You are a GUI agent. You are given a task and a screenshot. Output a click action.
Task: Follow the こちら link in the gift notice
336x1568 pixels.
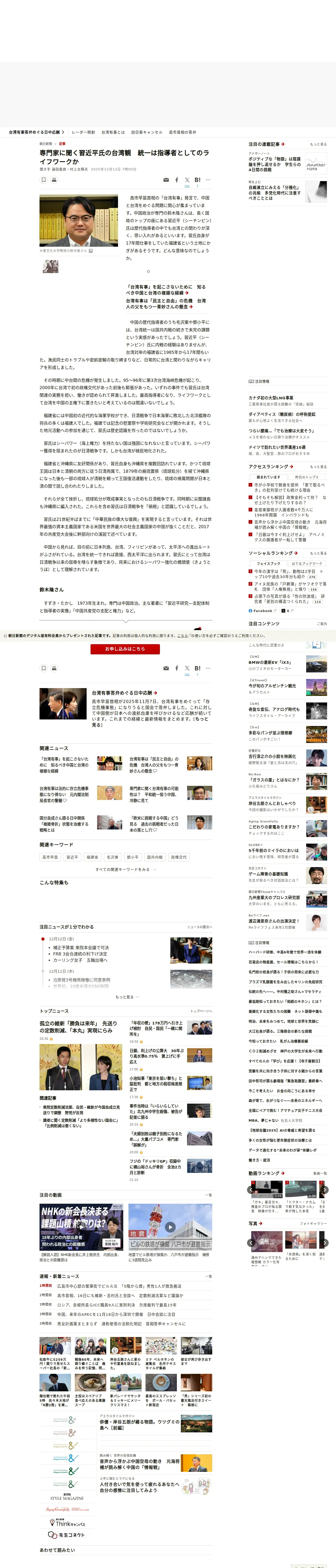[x=183, y=636]
